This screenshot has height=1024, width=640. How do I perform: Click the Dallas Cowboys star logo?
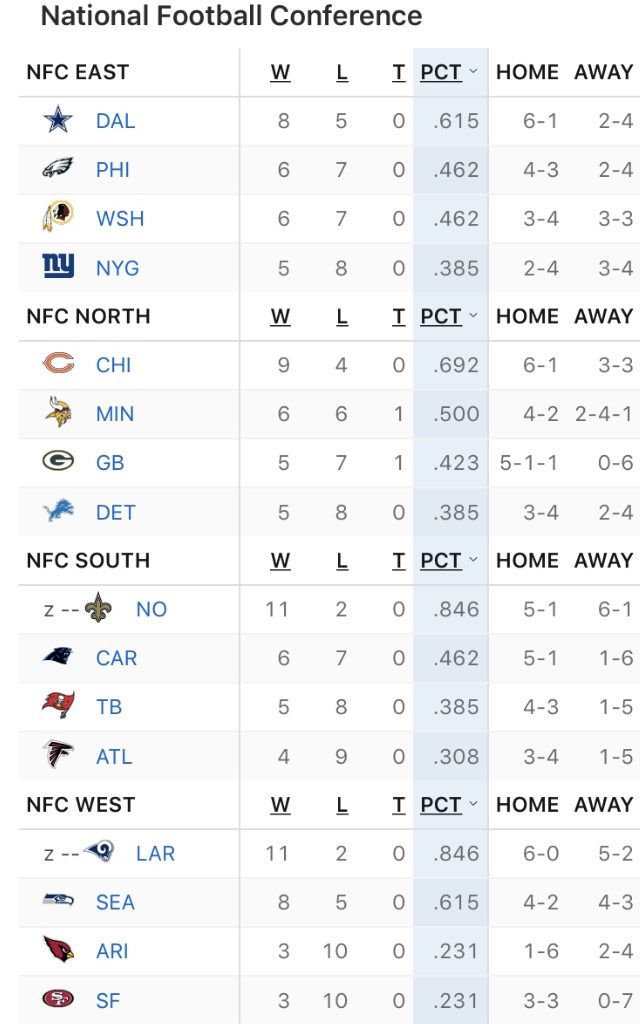(58, 120)
